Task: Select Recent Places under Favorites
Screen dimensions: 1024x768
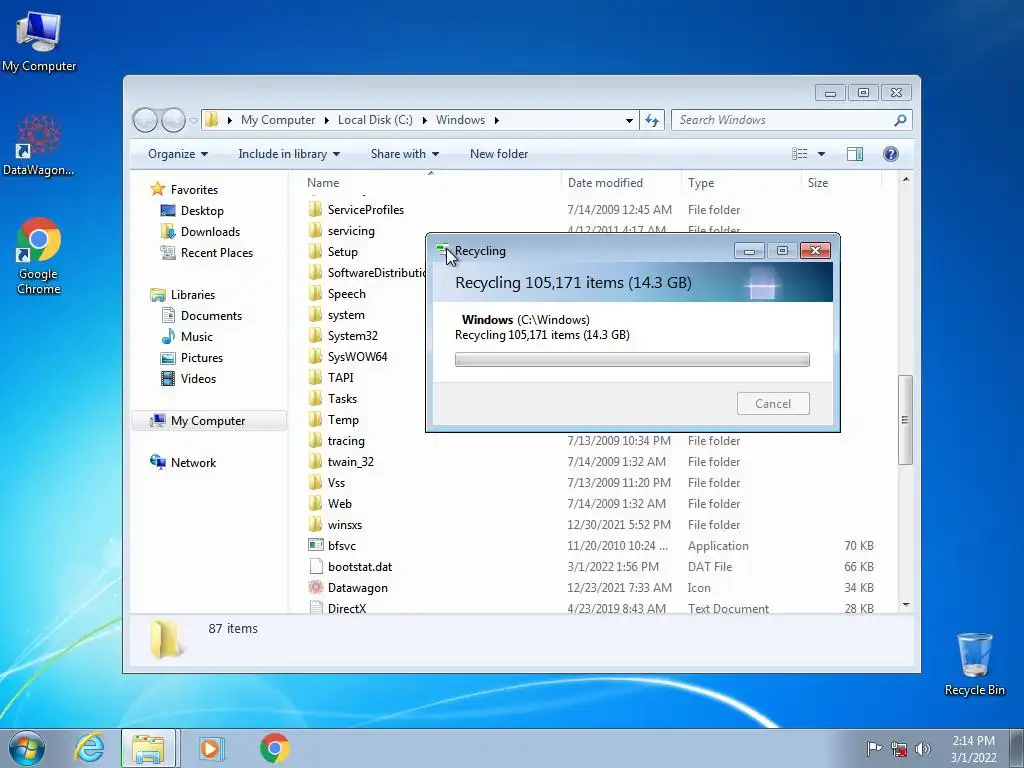Action: (x=216, y=253)
